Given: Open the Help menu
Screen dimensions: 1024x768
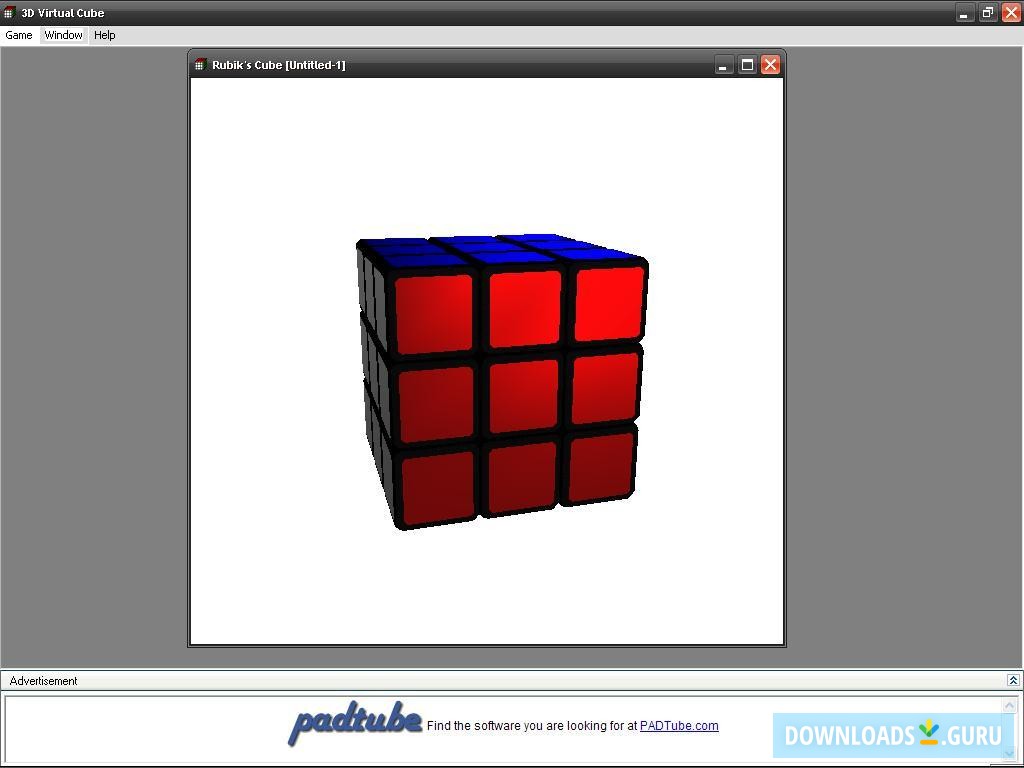Looking at the screenshot, I should point(104,35).
